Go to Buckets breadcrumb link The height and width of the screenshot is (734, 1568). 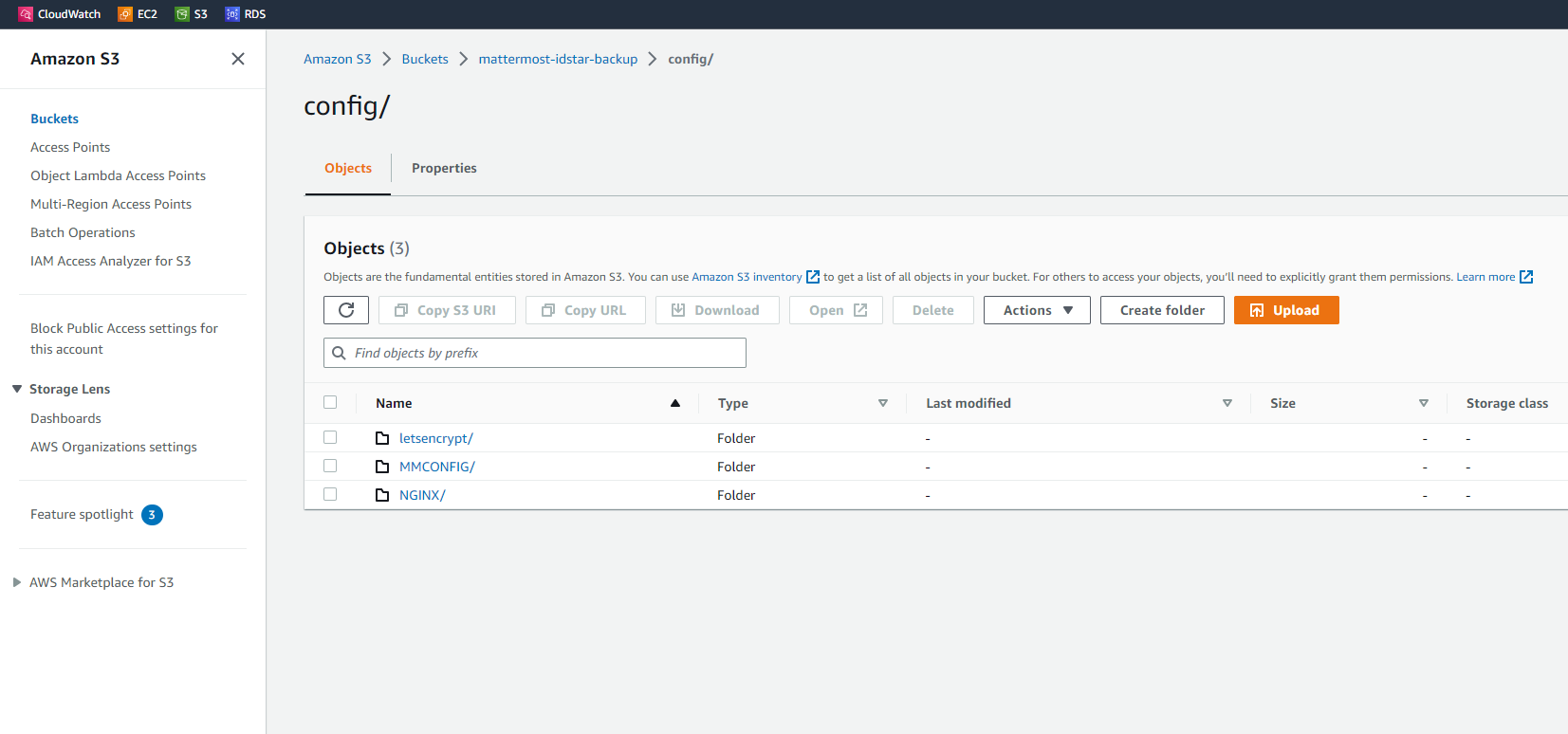425,59
